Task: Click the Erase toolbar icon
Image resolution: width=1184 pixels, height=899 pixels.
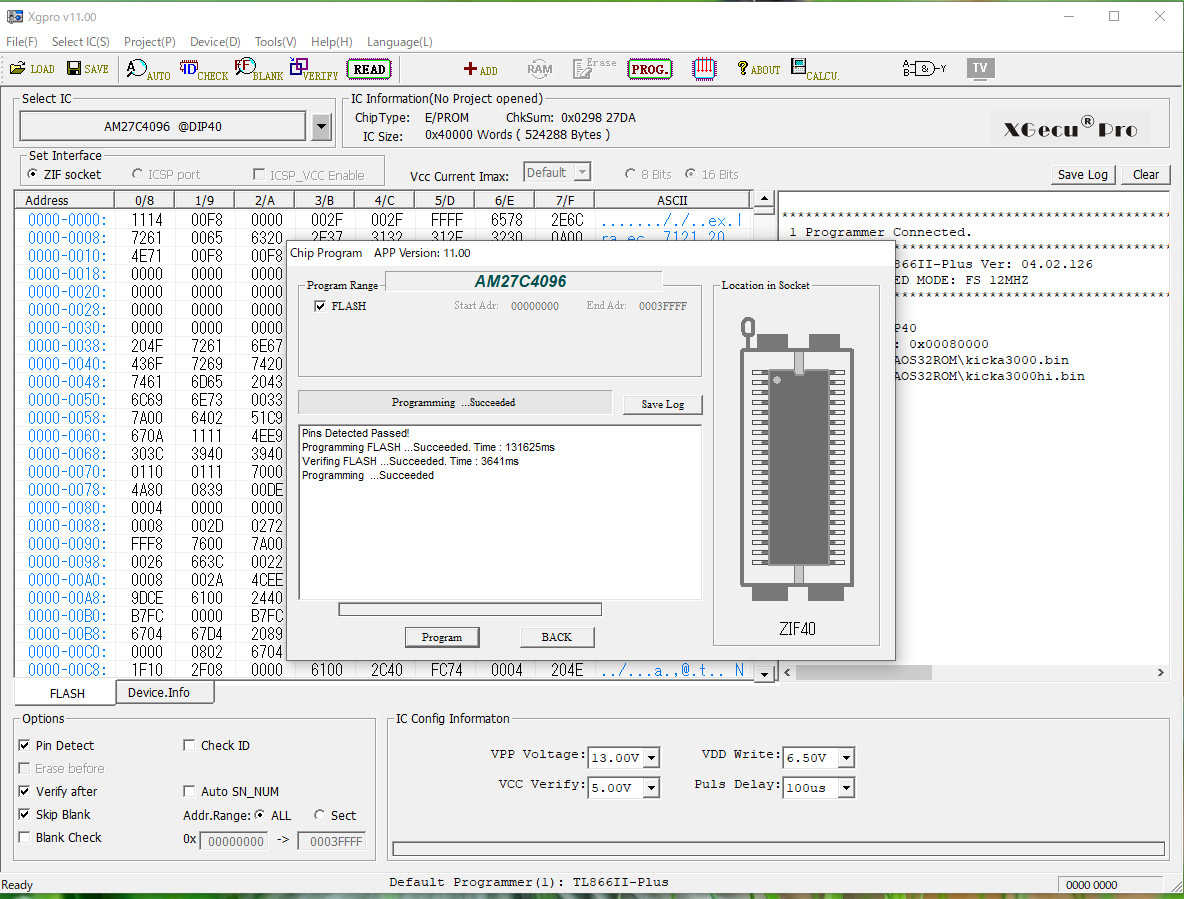Action: click(x=594, y=68)
